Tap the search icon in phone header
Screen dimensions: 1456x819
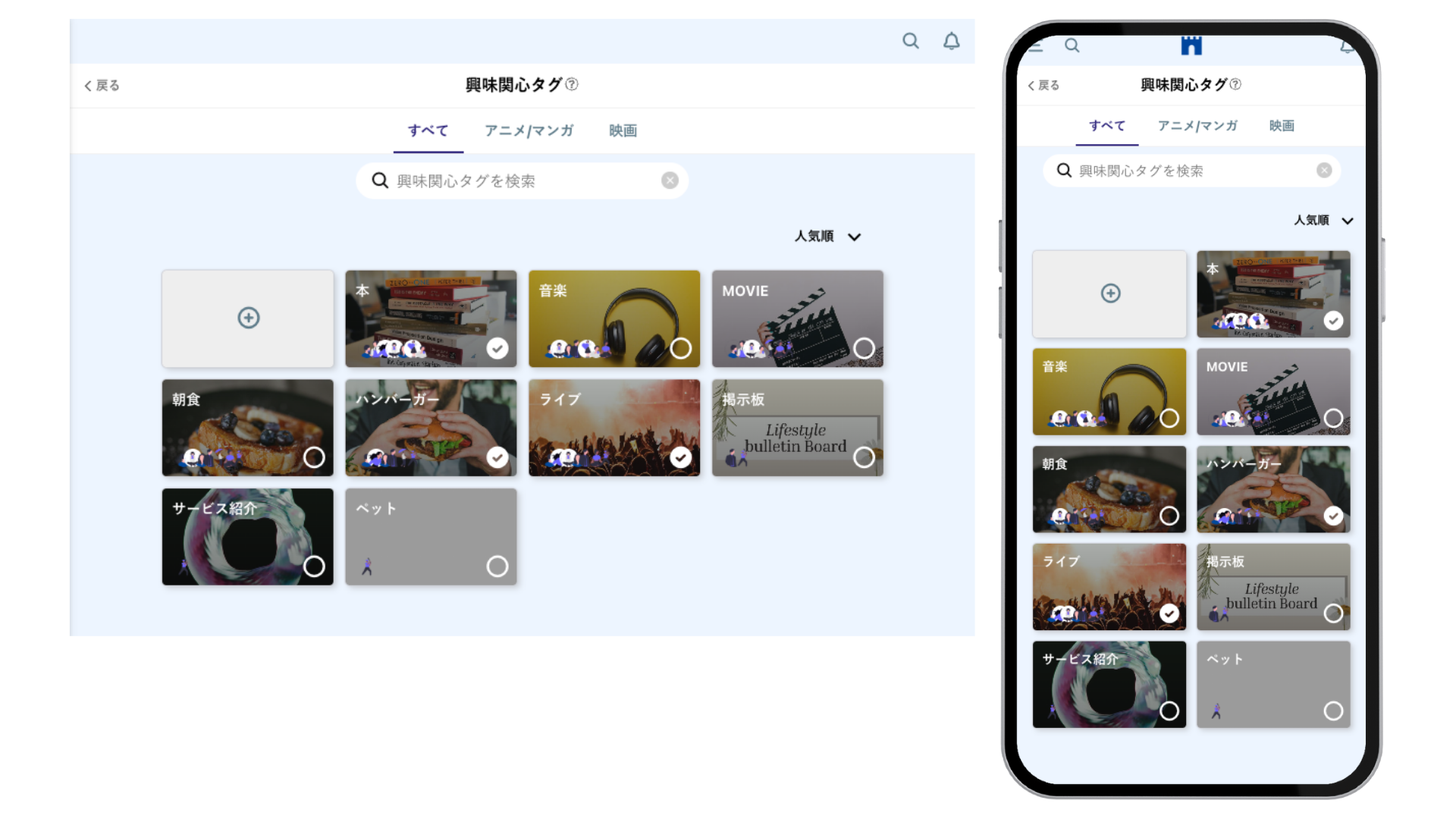point(1072,45)
